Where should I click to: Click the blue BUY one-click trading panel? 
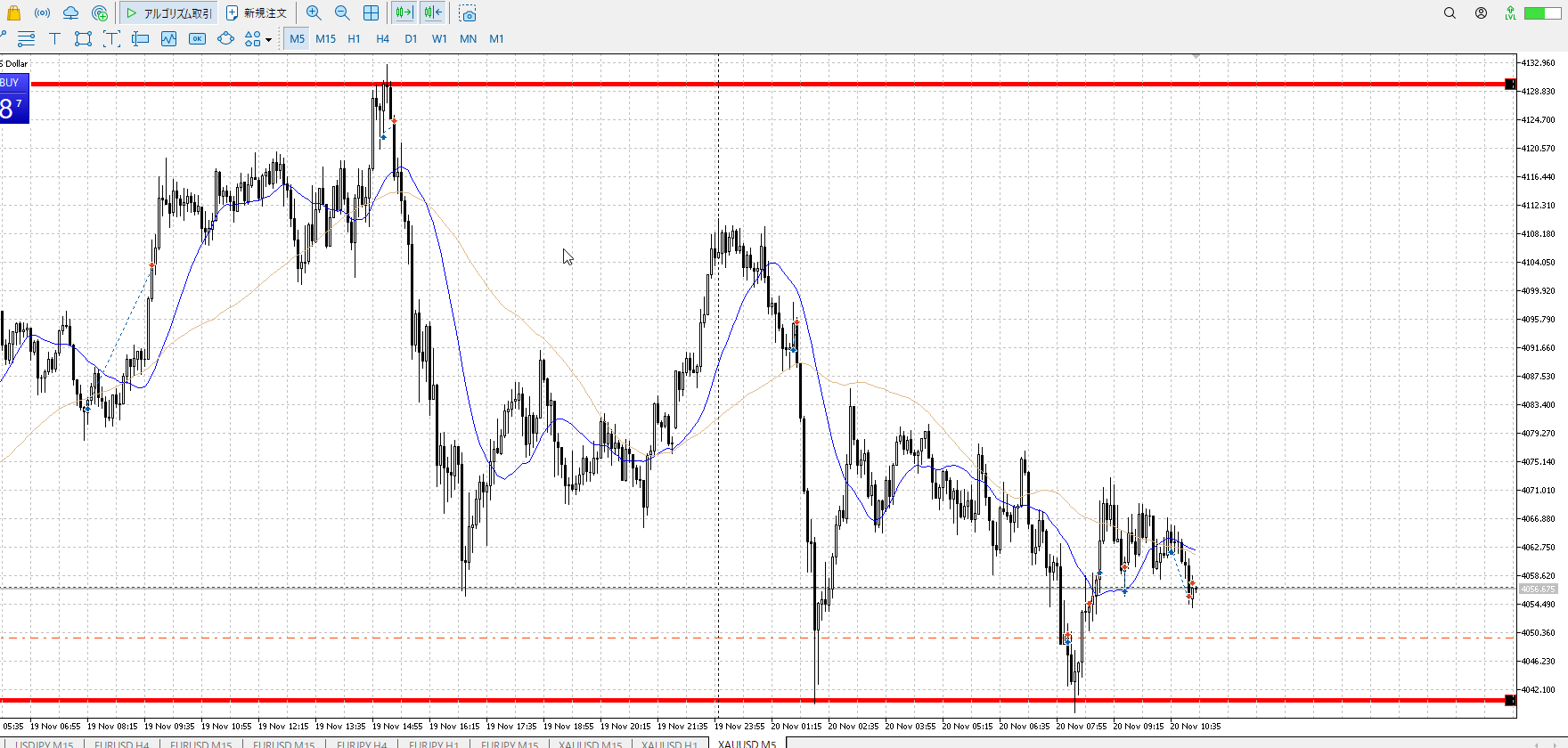tap(14, 100)
